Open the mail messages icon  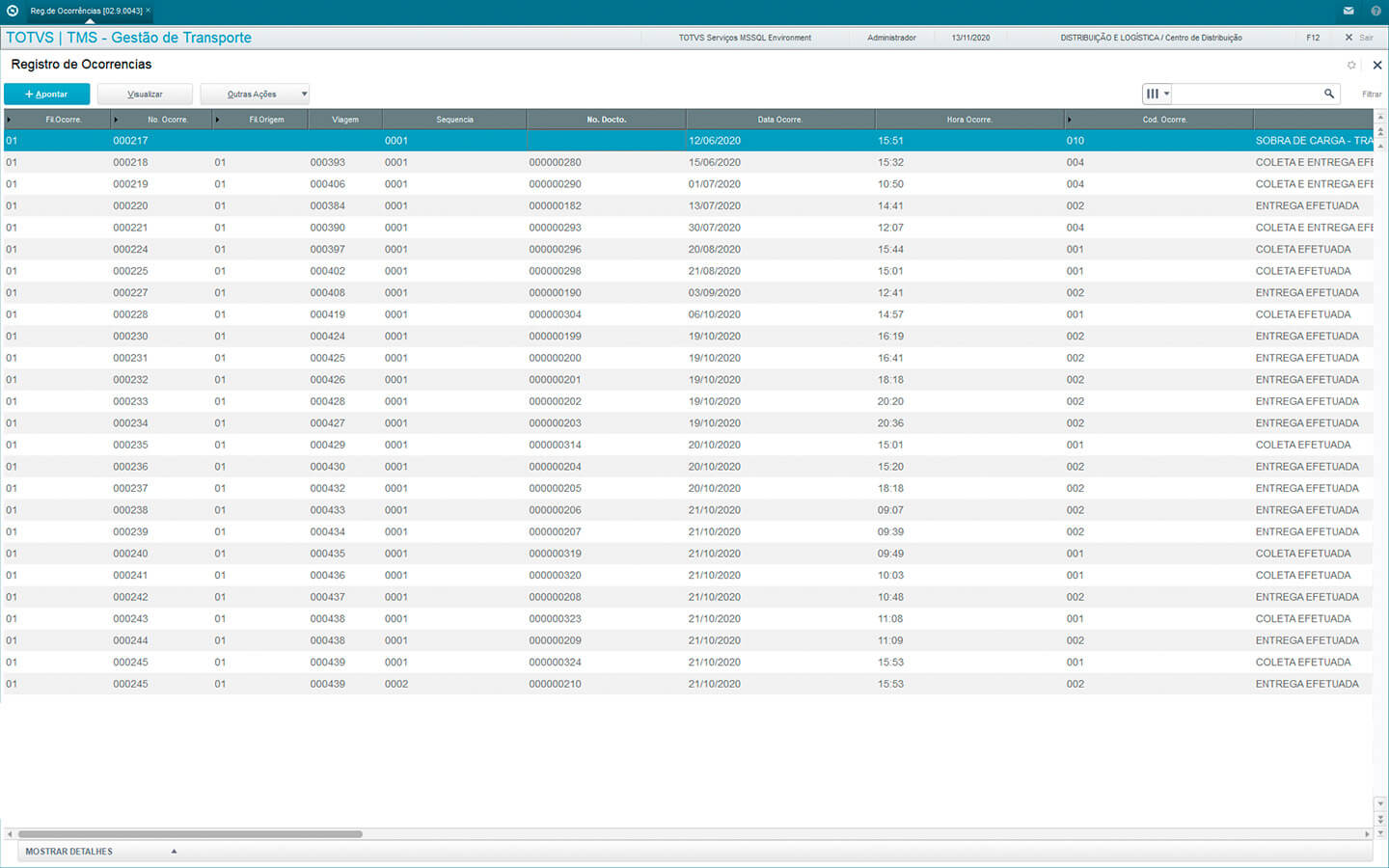coord(1348,11)
